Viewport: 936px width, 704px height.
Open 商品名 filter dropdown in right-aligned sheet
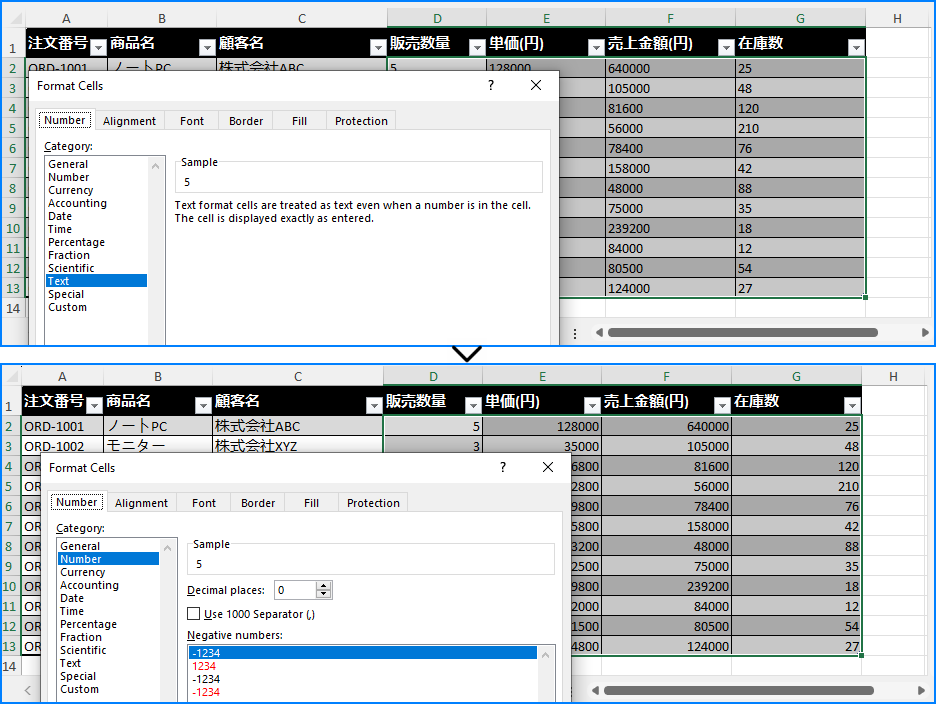coord(203,405)
